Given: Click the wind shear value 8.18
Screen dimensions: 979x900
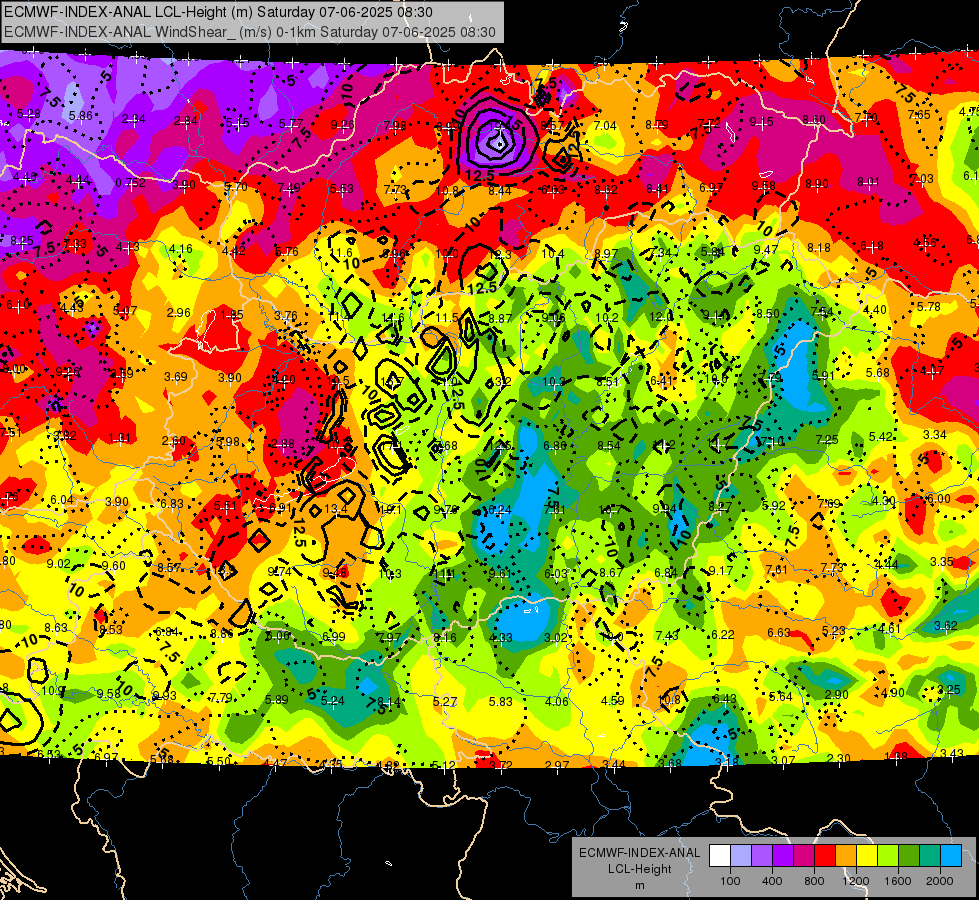Looking at the screenshot, I should point(819,248).
